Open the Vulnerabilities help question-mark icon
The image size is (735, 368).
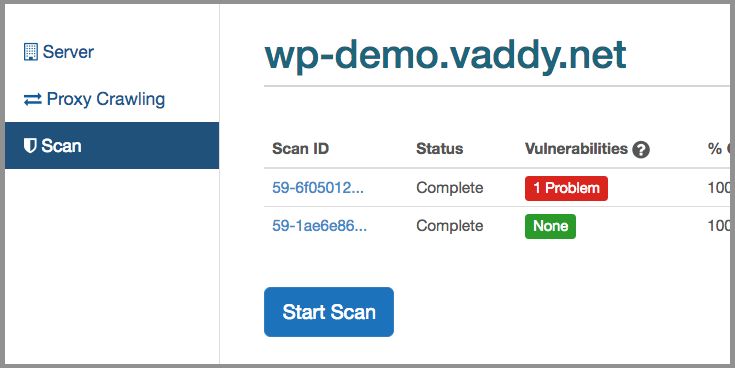pyautogui.click(x=641, y=150)
